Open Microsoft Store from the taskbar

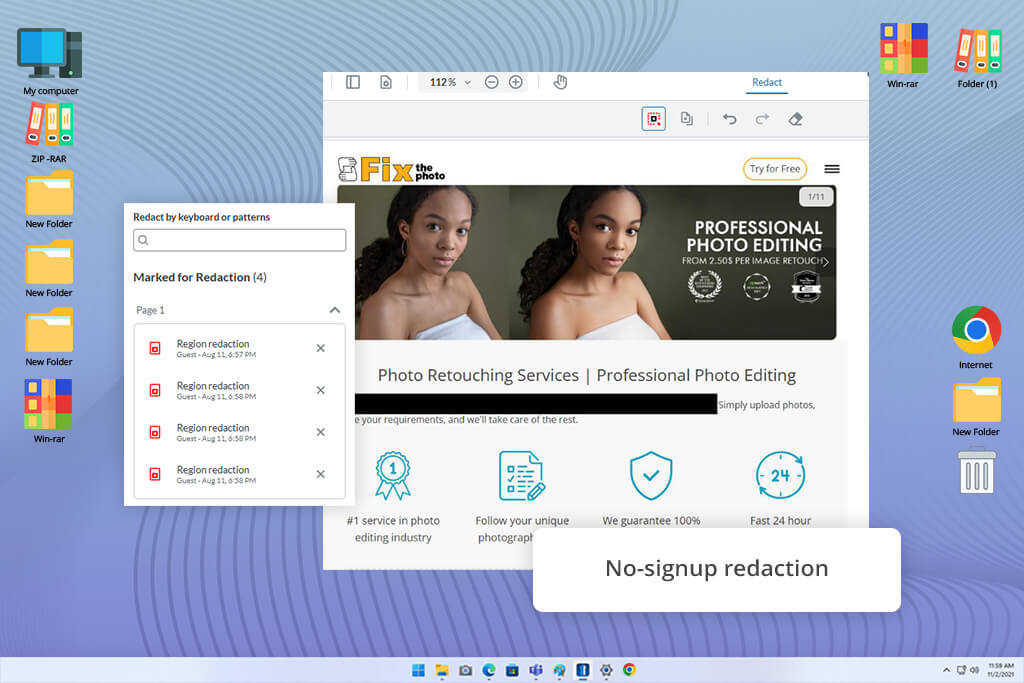[x=513, y=670]
